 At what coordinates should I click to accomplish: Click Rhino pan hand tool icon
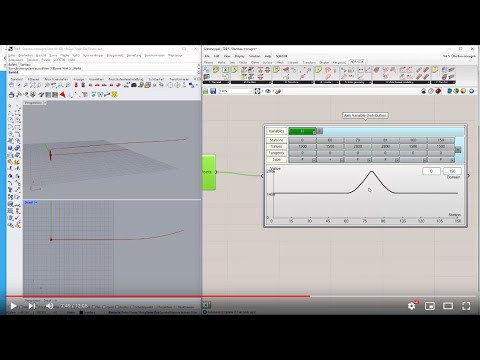12,85
